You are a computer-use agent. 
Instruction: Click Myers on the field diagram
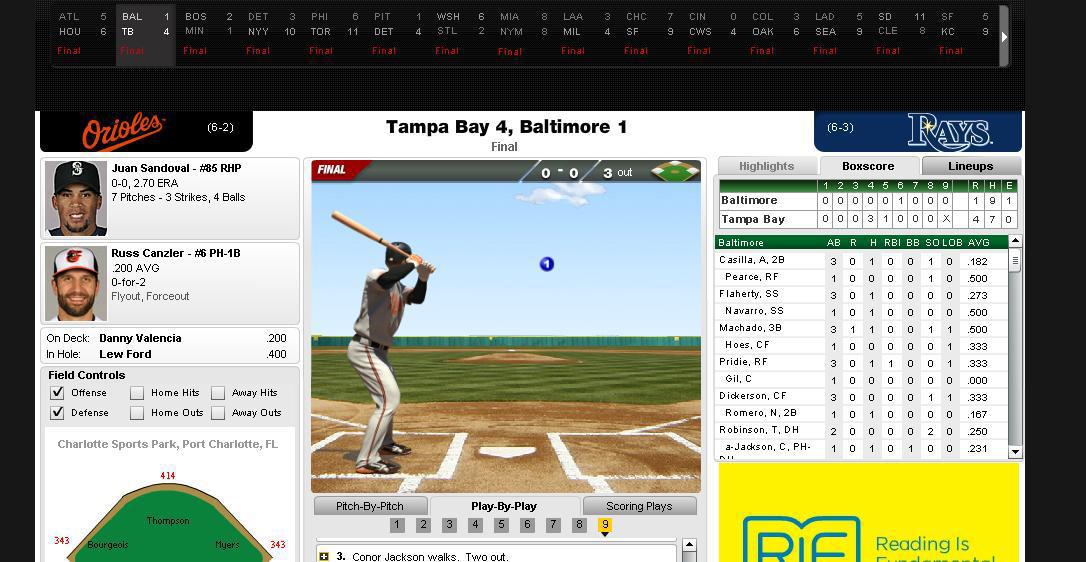227,545
